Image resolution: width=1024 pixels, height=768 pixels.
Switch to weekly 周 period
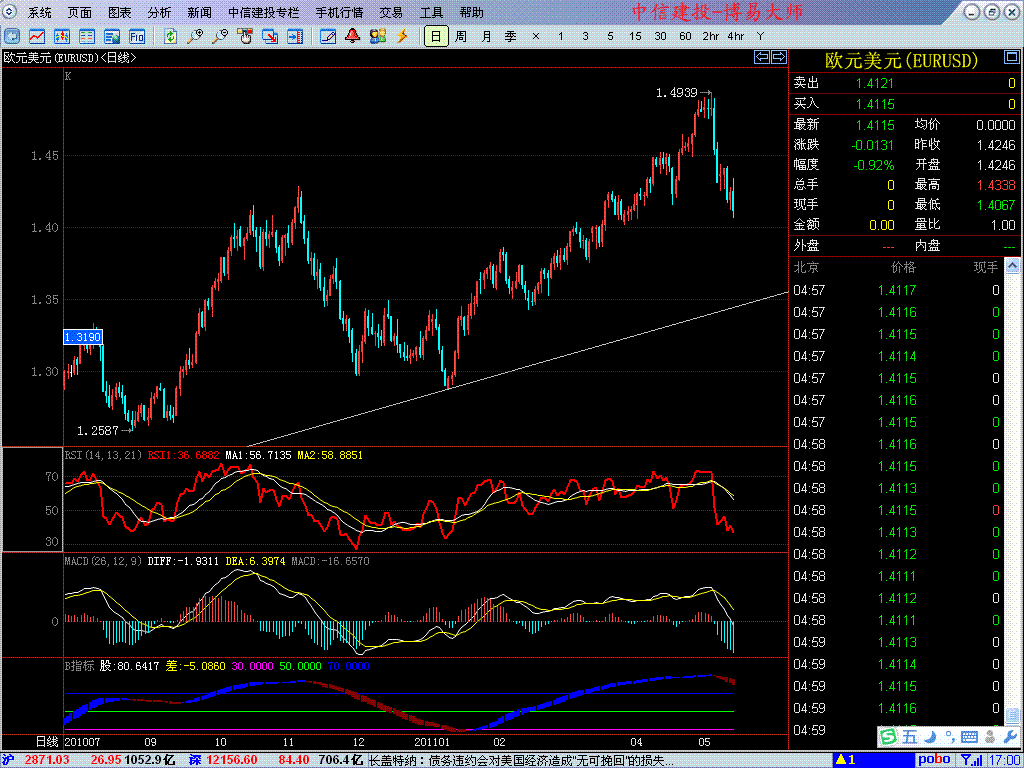461,36
